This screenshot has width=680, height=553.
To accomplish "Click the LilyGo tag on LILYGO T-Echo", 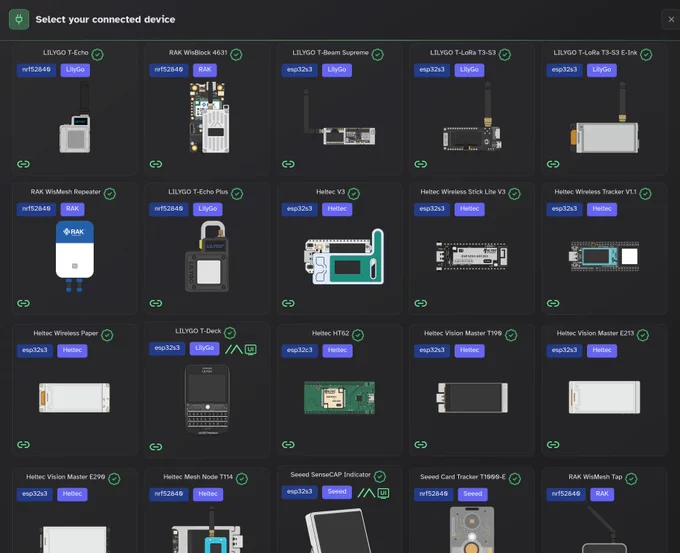I will tap(75, 70).
